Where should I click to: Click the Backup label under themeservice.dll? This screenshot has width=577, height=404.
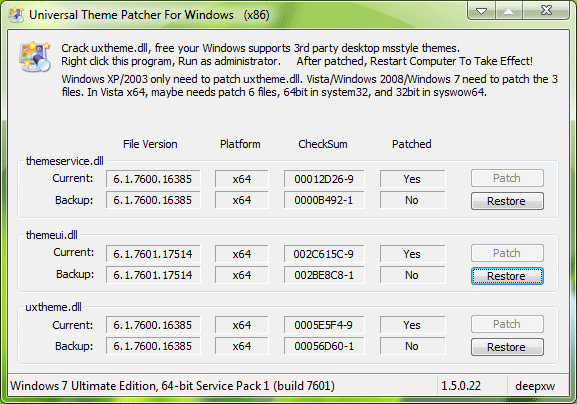pyautogui.click(x=74, y=200)
